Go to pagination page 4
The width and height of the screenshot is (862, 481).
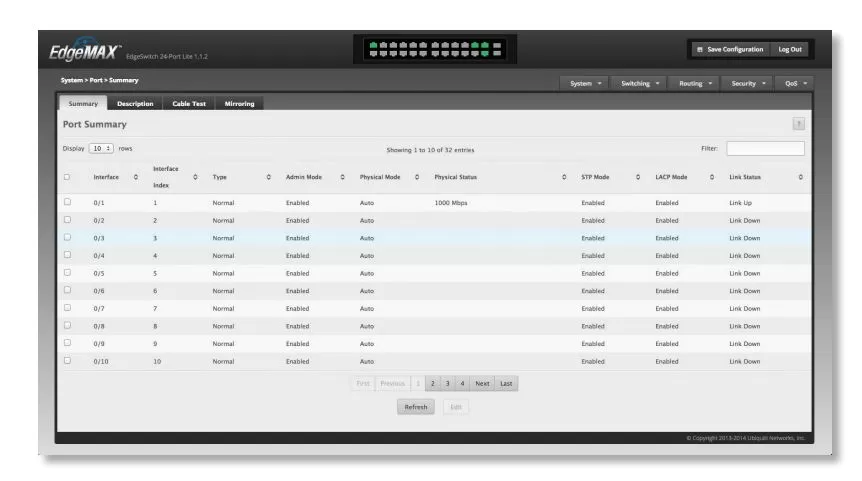pos(462,383)
